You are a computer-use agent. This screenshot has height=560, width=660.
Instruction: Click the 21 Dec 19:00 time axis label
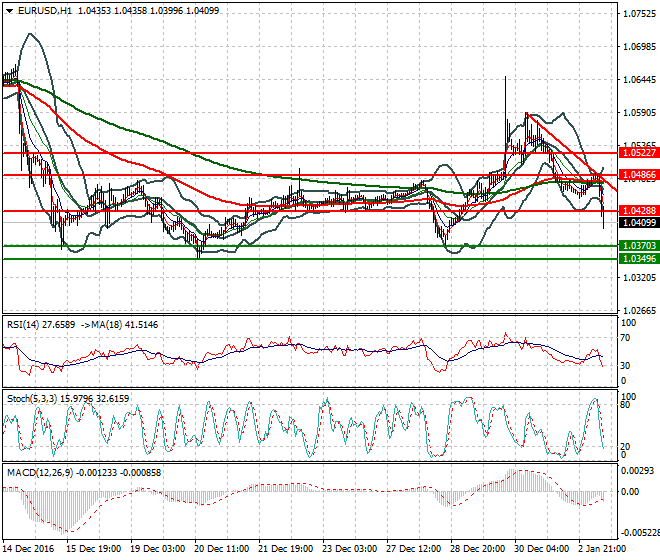286,549
